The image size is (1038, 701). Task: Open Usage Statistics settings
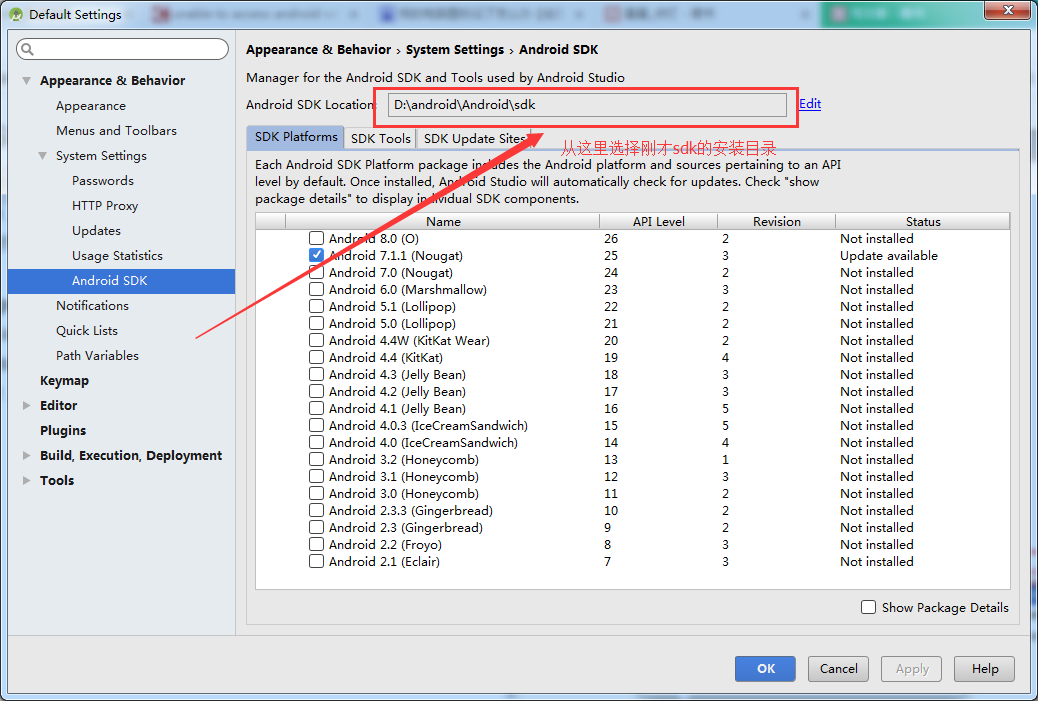[117, 256]
